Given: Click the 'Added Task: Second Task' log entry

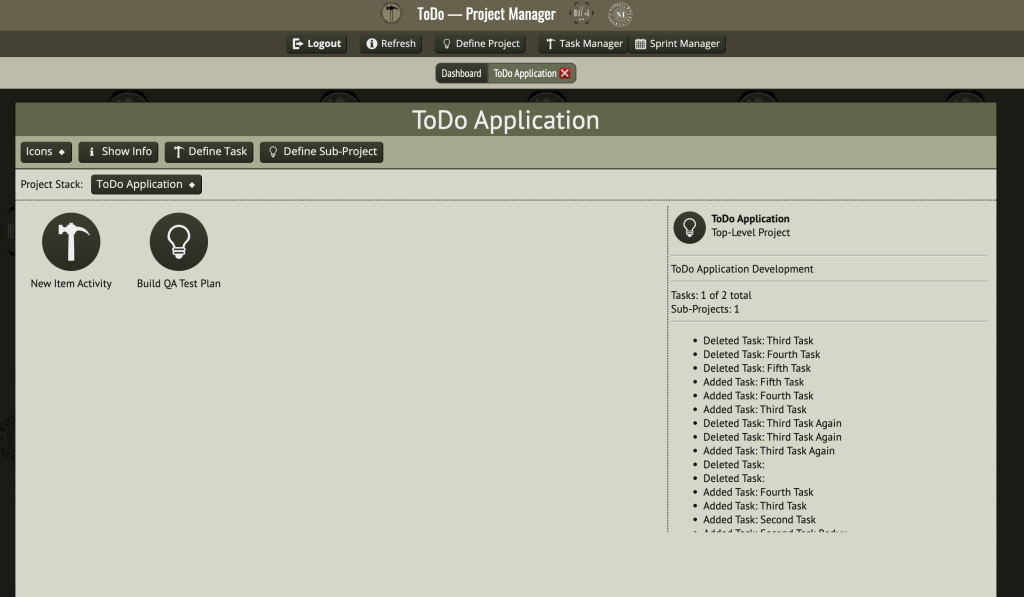Looking at the screenshot, I should [x=759, y=520].
